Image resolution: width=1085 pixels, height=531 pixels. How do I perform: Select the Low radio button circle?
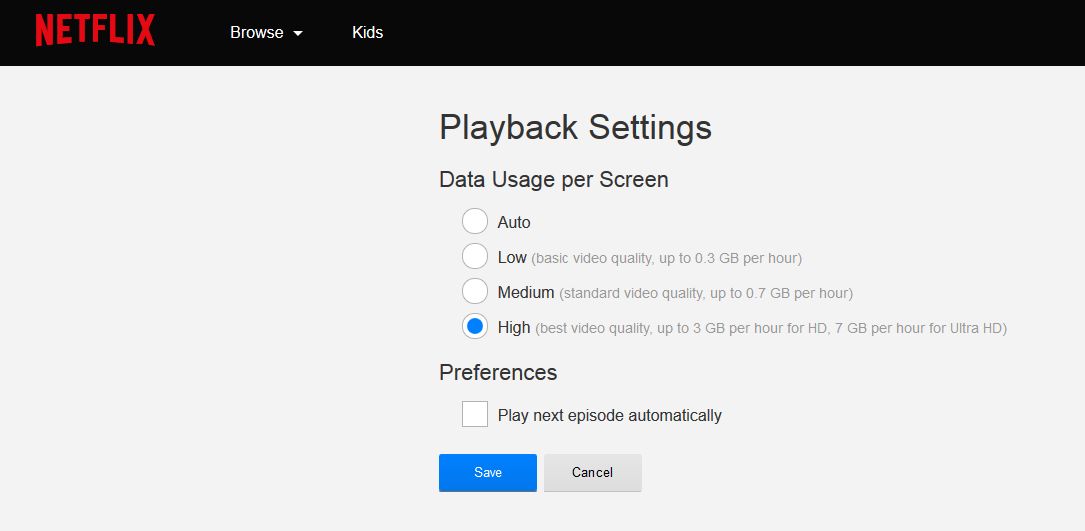475,257
